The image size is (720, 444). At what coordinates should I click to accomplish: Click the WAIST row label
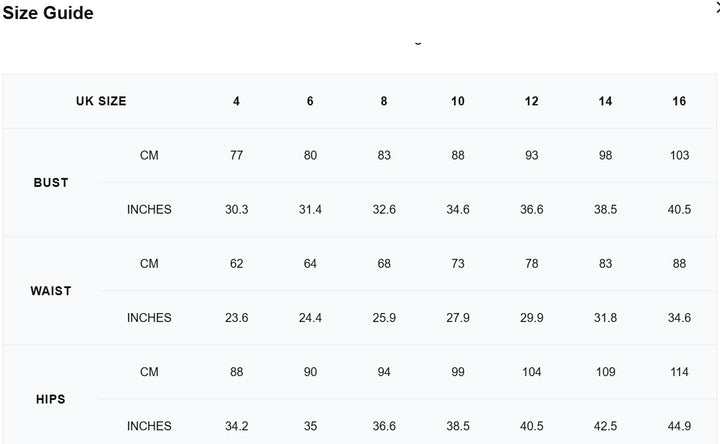click(51, 291)
